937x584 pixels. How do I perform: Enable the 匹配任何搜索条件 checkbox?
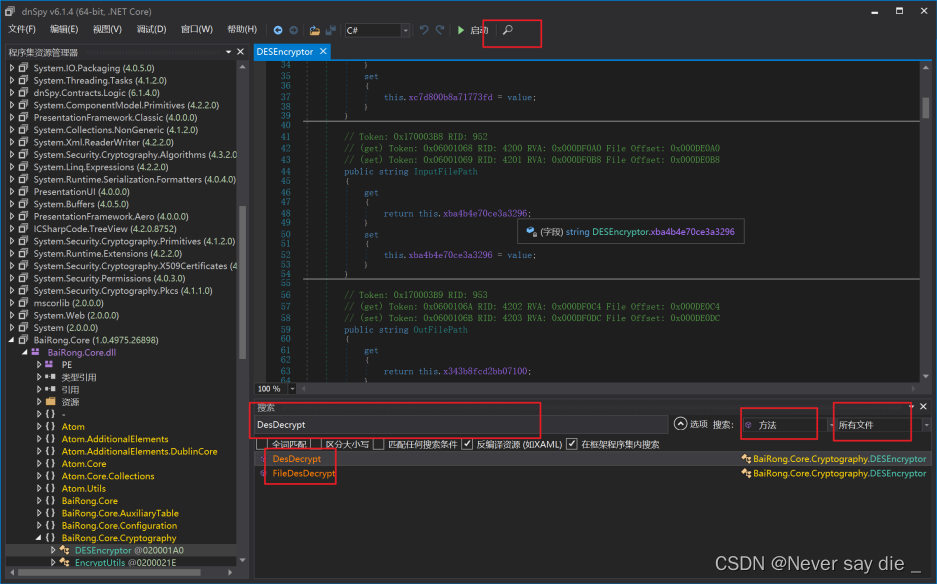coord(379,444)
